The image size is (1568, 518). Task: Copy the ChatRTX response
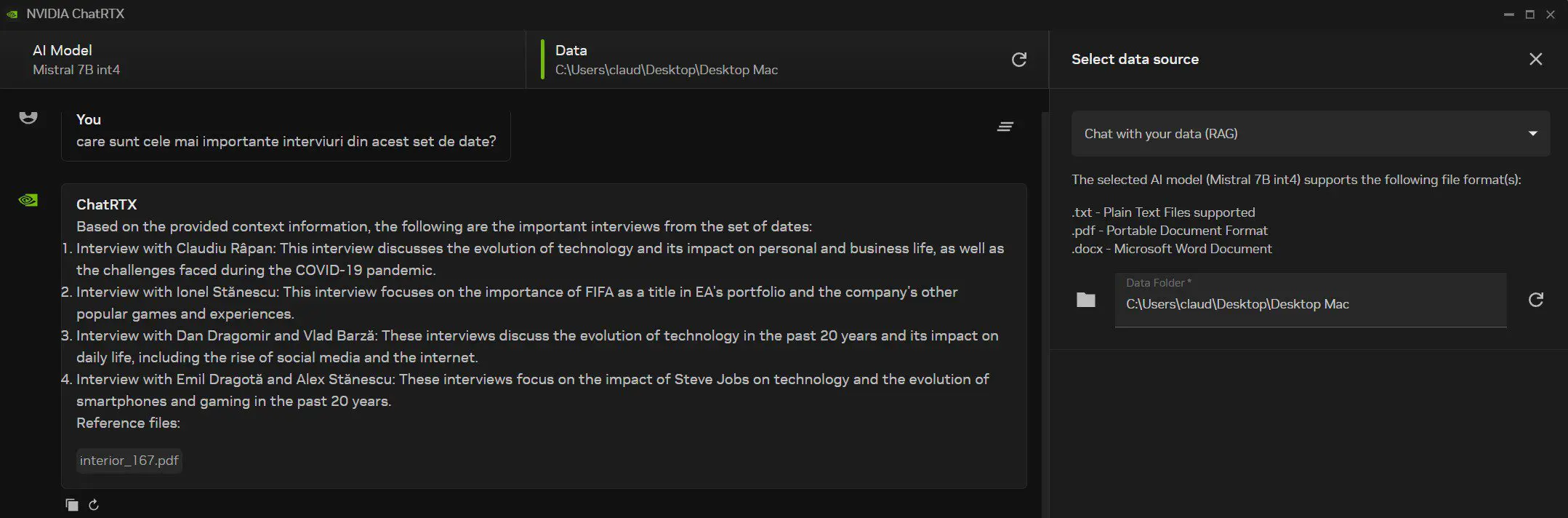[71, 505]
